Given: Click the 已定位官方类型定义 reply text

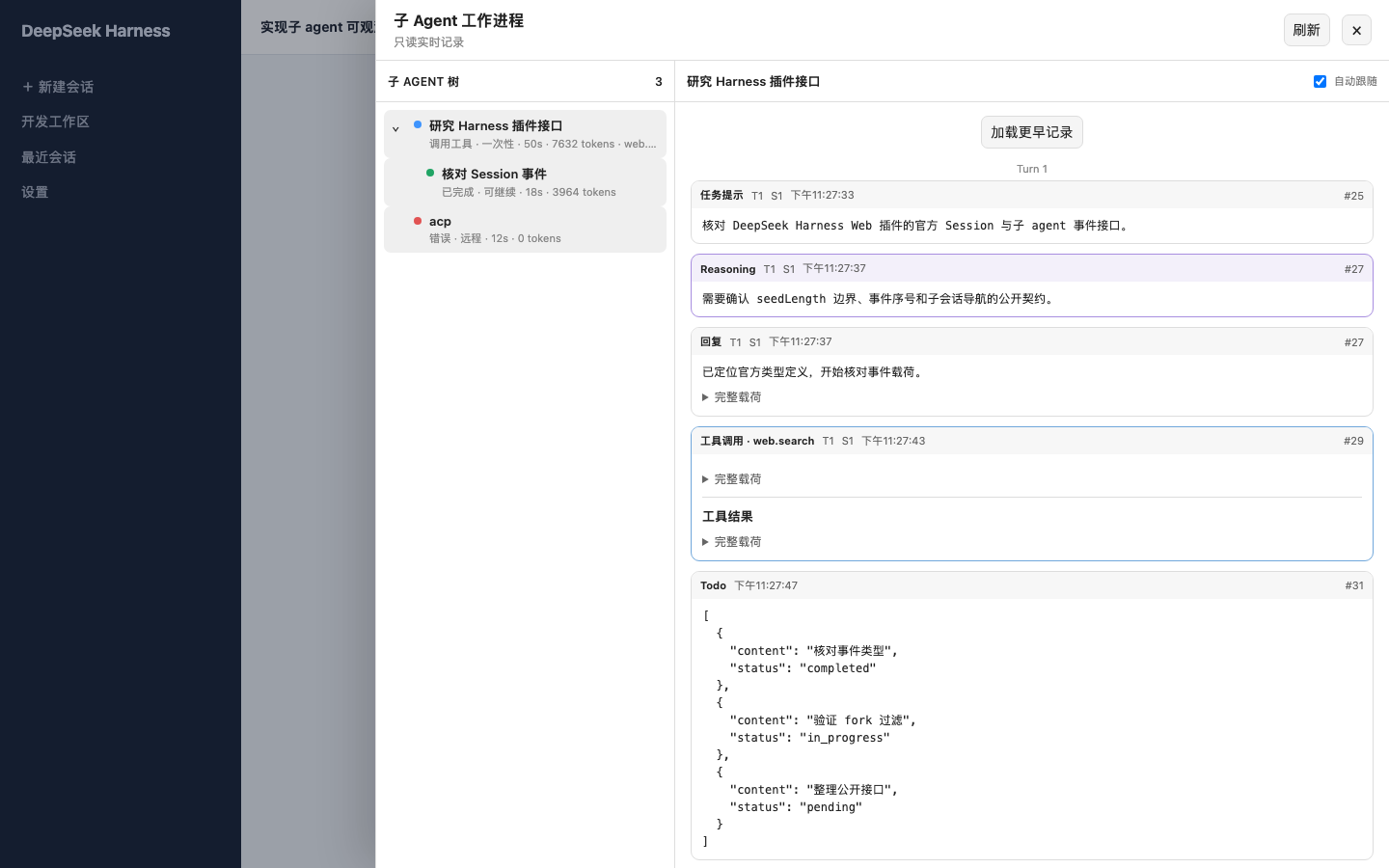Looking at the screenshot, I should [x=814, y=372].
